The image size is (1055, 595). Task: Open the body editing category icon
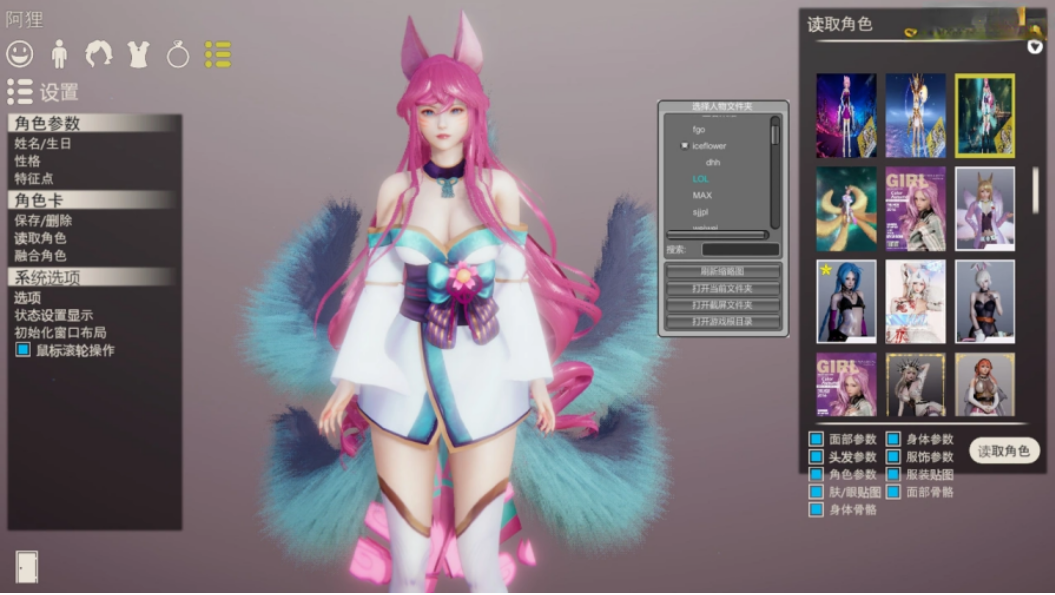59,54
